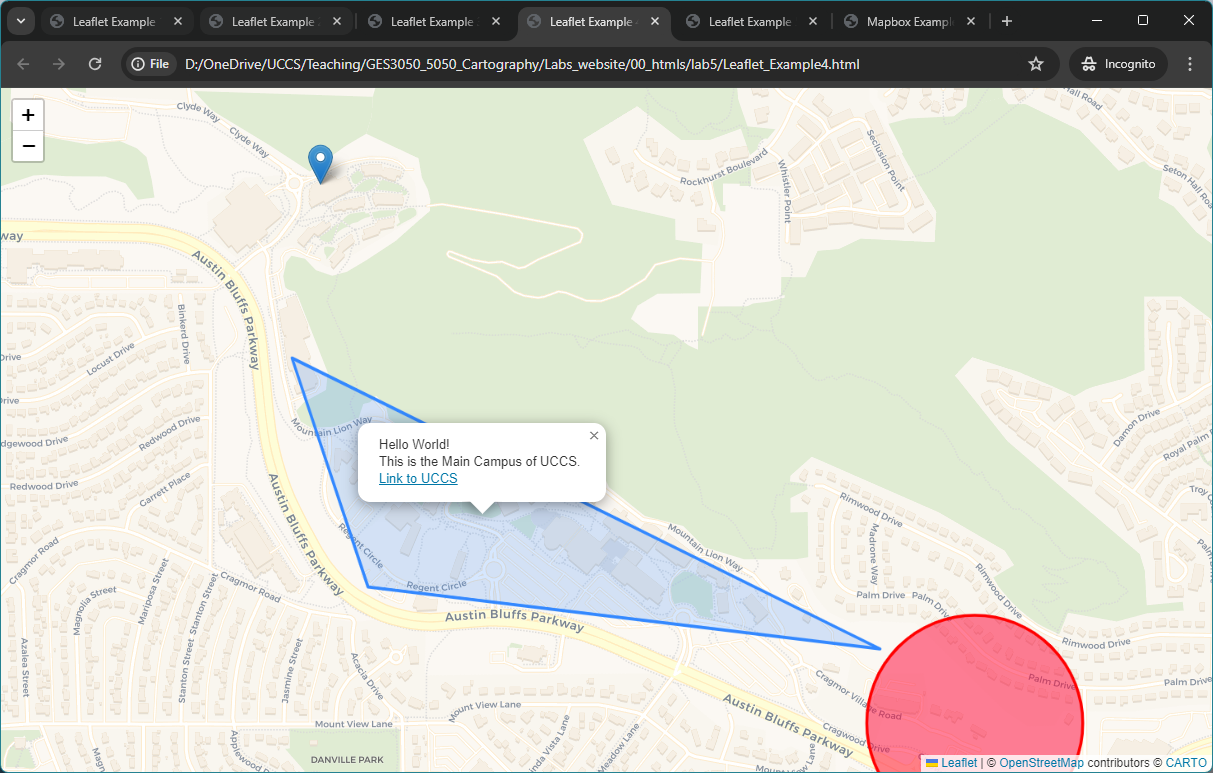Open the OpenStreetMap attribution link
Viewport: 1213px width, 773px height.
pyautogui.click(x=1041, y=763)
